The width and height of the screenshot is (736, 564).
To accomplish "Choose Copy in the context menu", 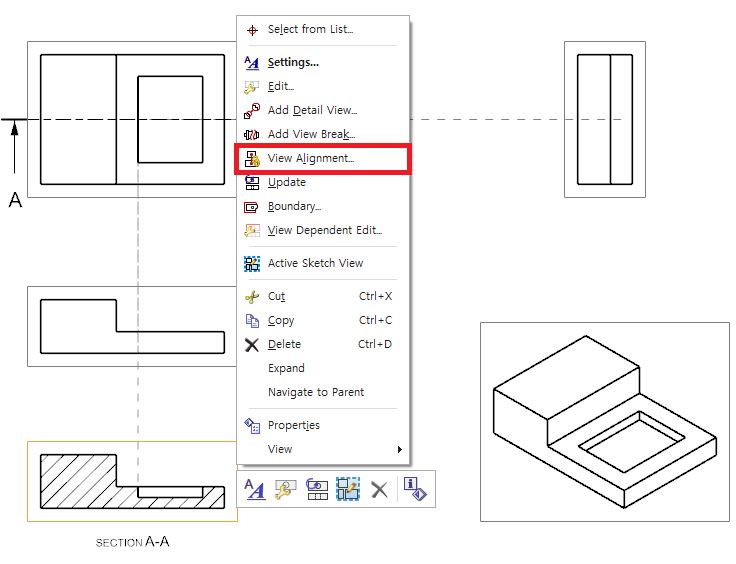I will (281, 320).
